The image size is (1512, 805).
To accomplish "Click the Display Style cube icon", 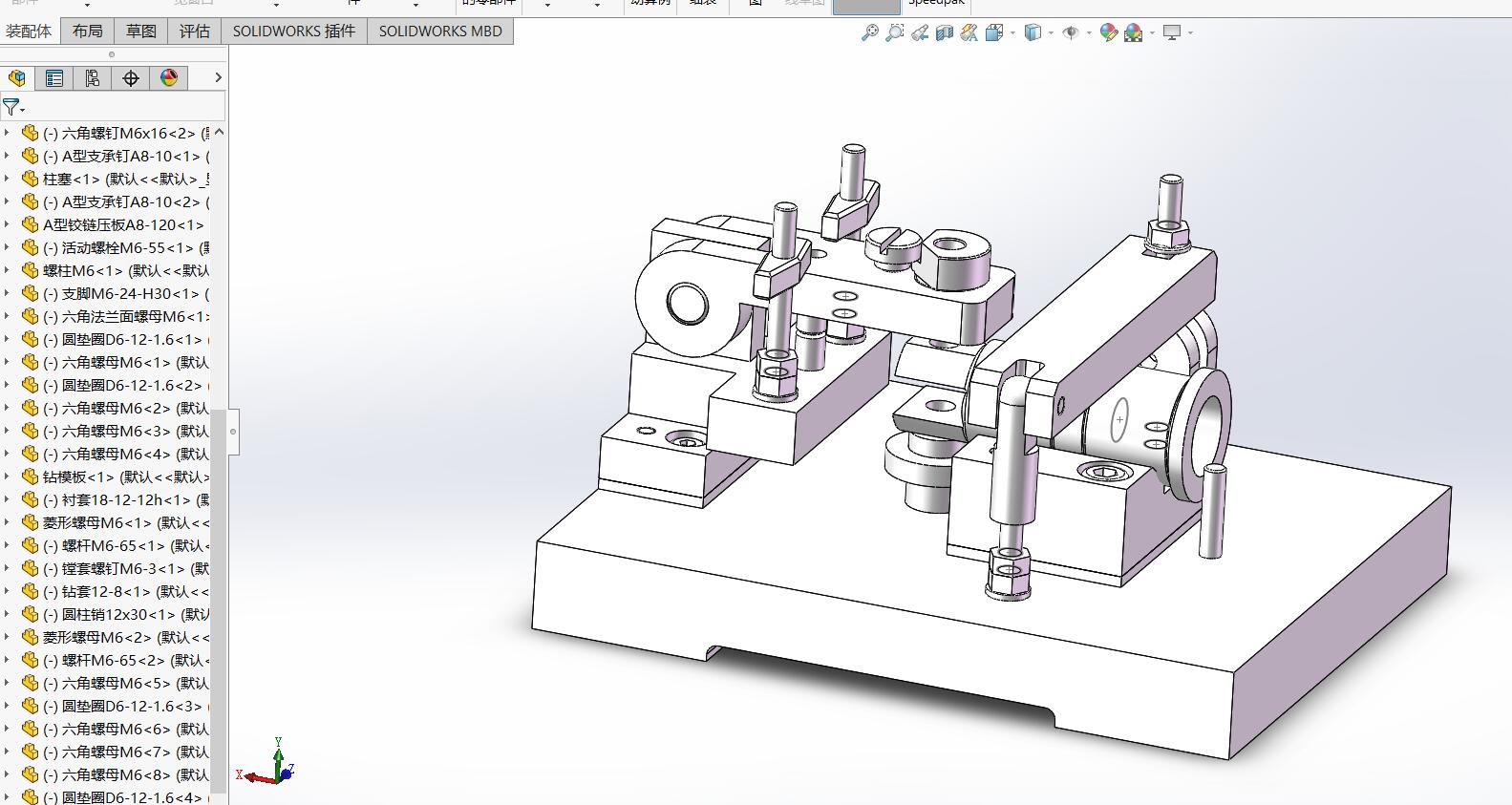I will coord(1033,32).
